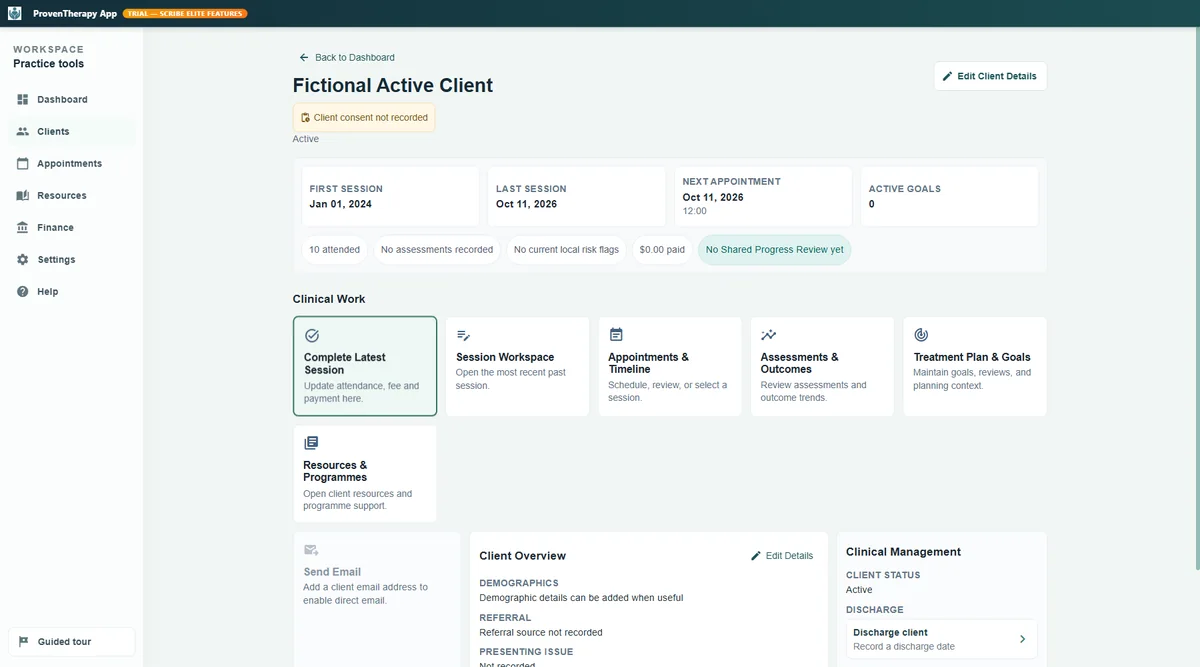Open the Appointments & Timeline card

670,366
